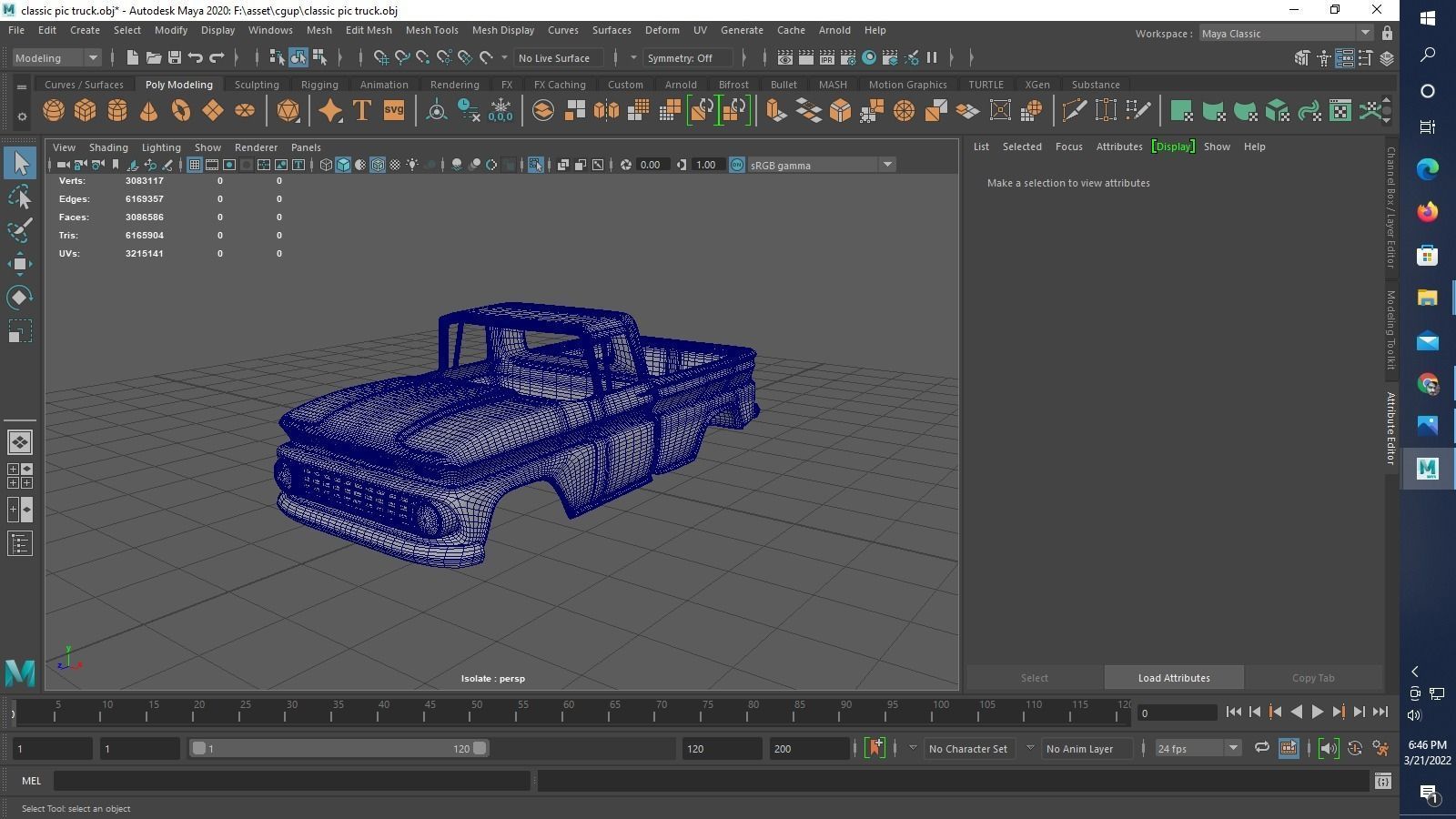Screen dimensions: 1456x819
Task: Toggle the Attribute Editor panel icon
Action: click(1345, 57)
